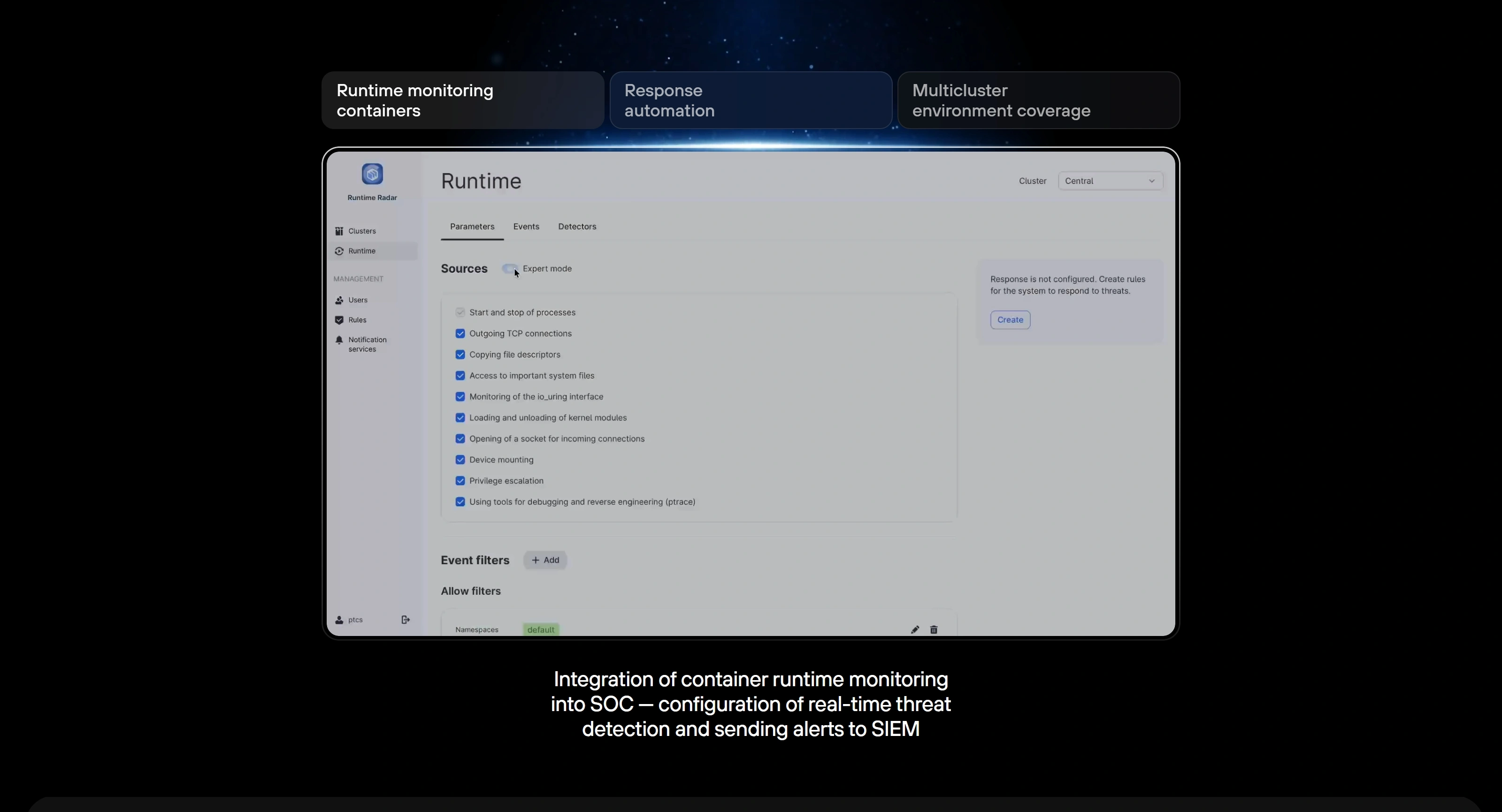1502x812 pixels.
Task: Open the Detectors tab
Action: click(577, 226)
